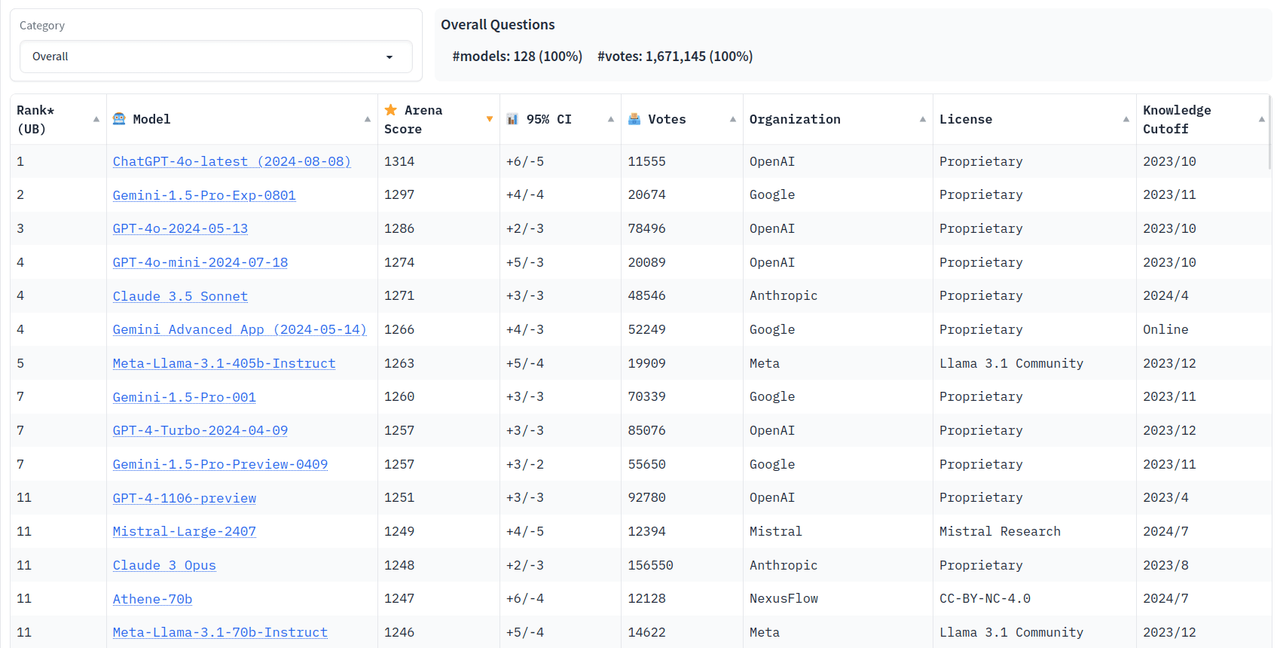Viewport: 1280px width, 648px height.
Task: Click the Organization header label
Action: (x=795, y=119)
